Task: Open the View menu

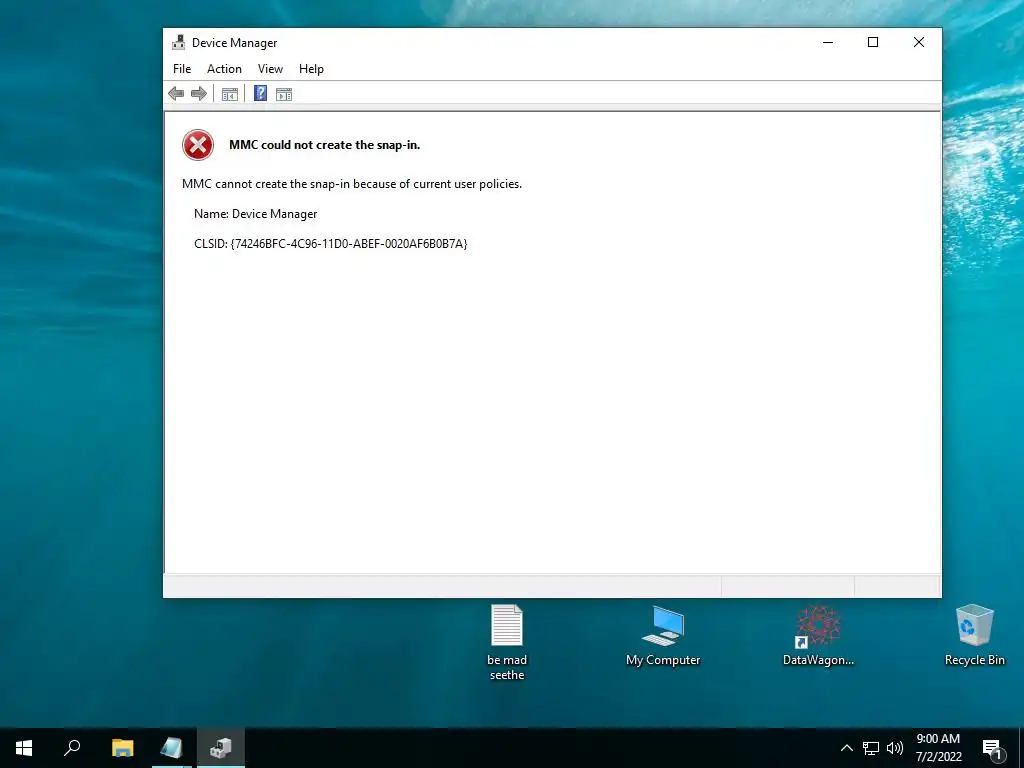Action: pos(270,69)
